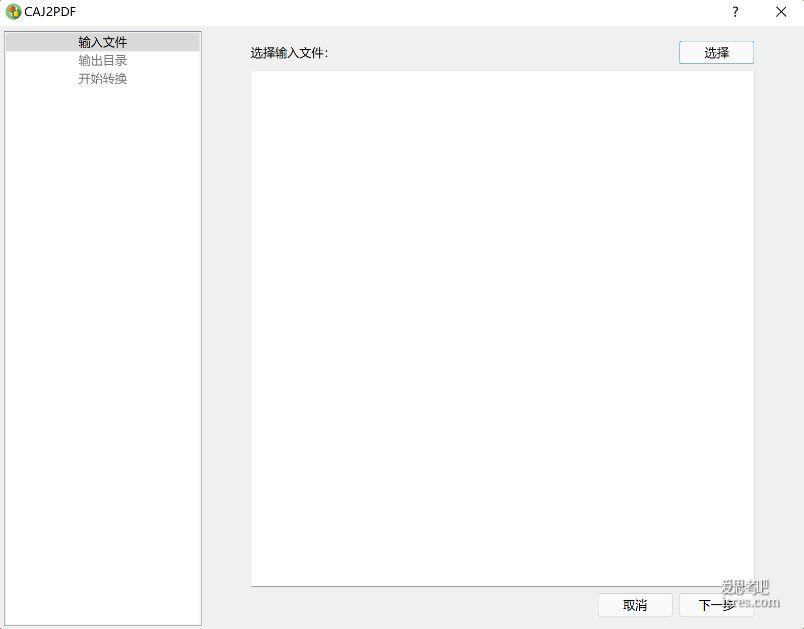Click the 选择输入文件 label
Image resolution: width=804 pixels, height=629 pixels.
click(289, 53)
